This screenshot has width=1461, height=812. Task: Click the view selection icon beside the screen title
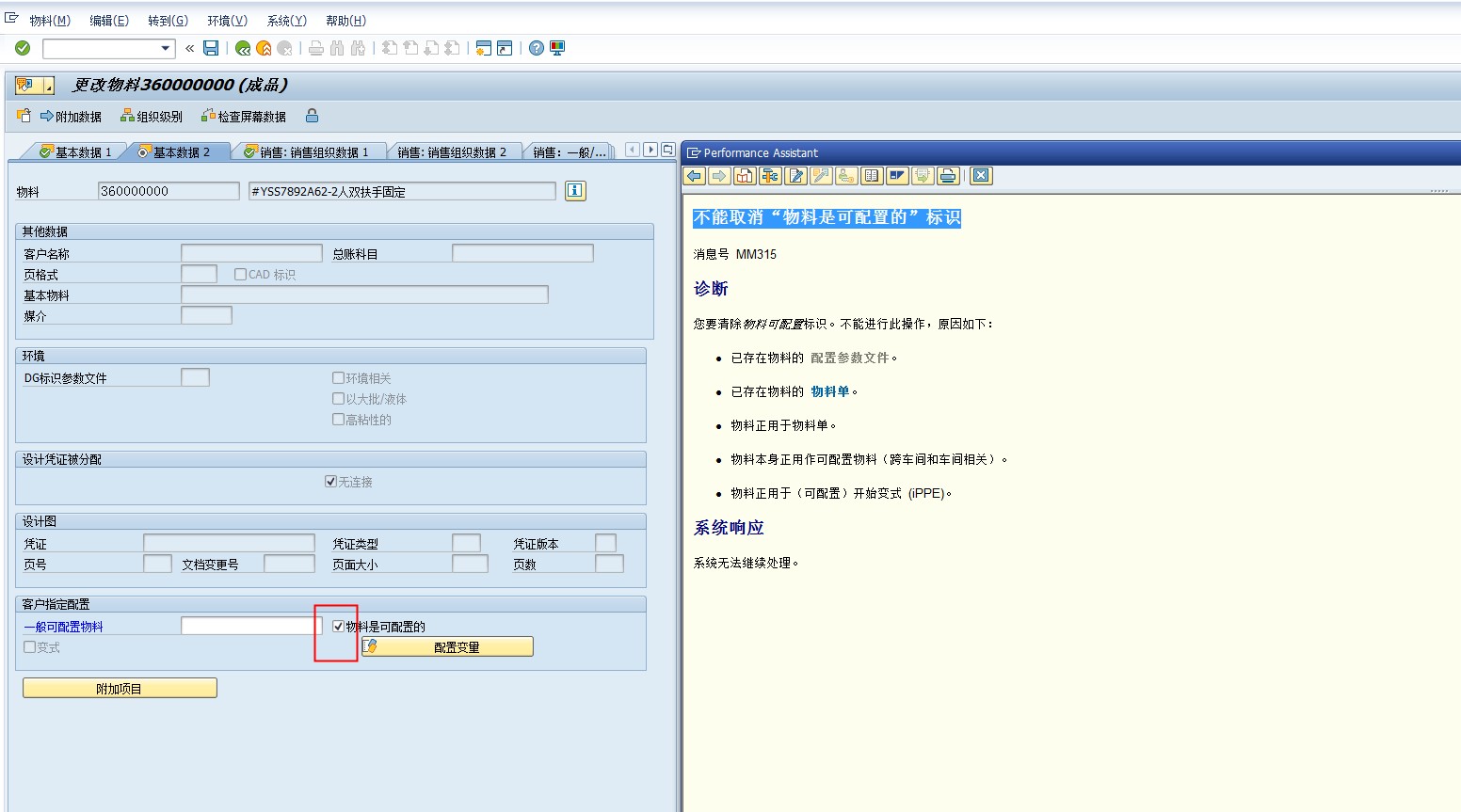pyautogui.click(x=25, y=86)
